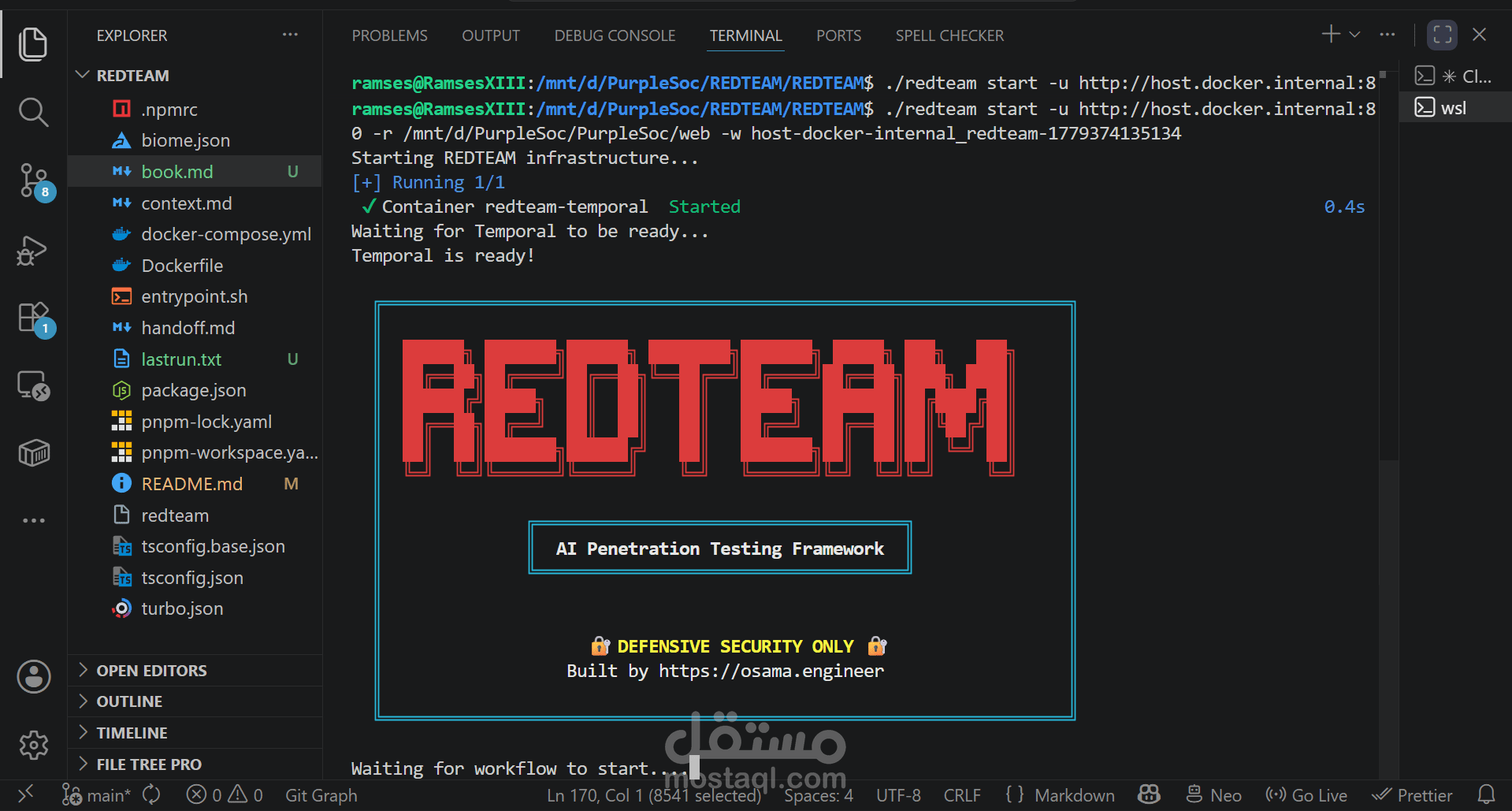Open terminal launch profile dropdown arrow
Screen dimensions: 1512x811
1354,35
